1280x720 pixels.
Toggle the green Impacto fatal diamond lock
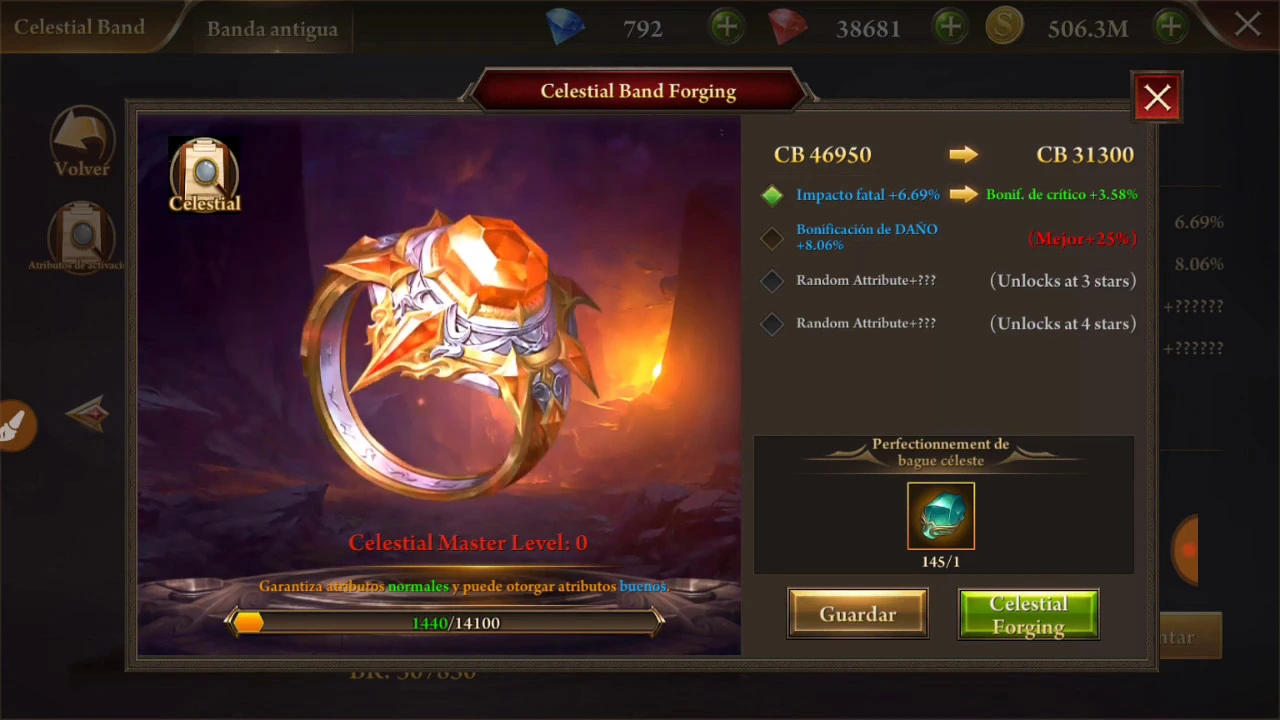772,195
